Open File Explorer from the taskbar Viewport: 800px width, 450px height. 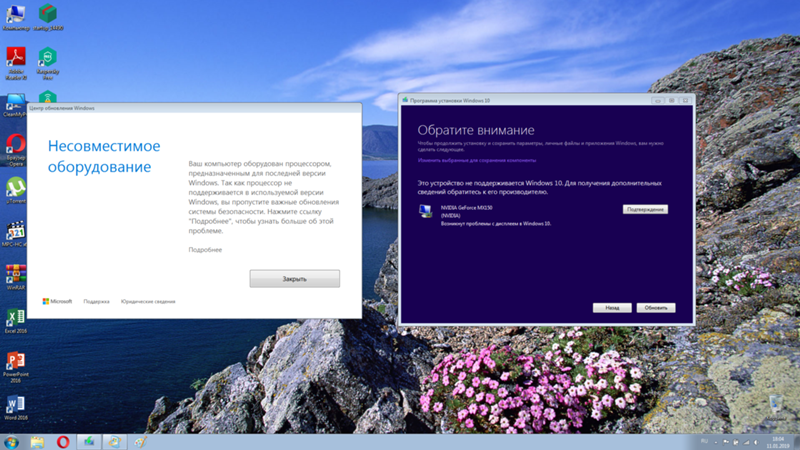click(37, 442)
